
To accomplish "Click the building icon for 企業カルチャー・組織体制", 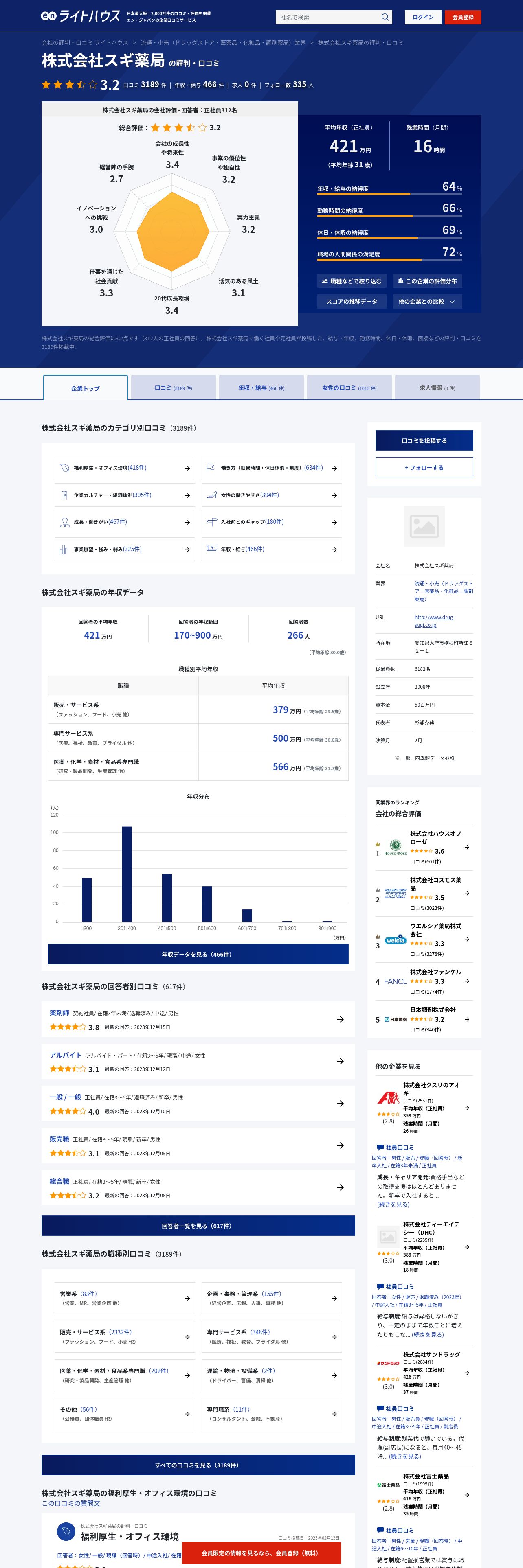I will coord(64,495).
